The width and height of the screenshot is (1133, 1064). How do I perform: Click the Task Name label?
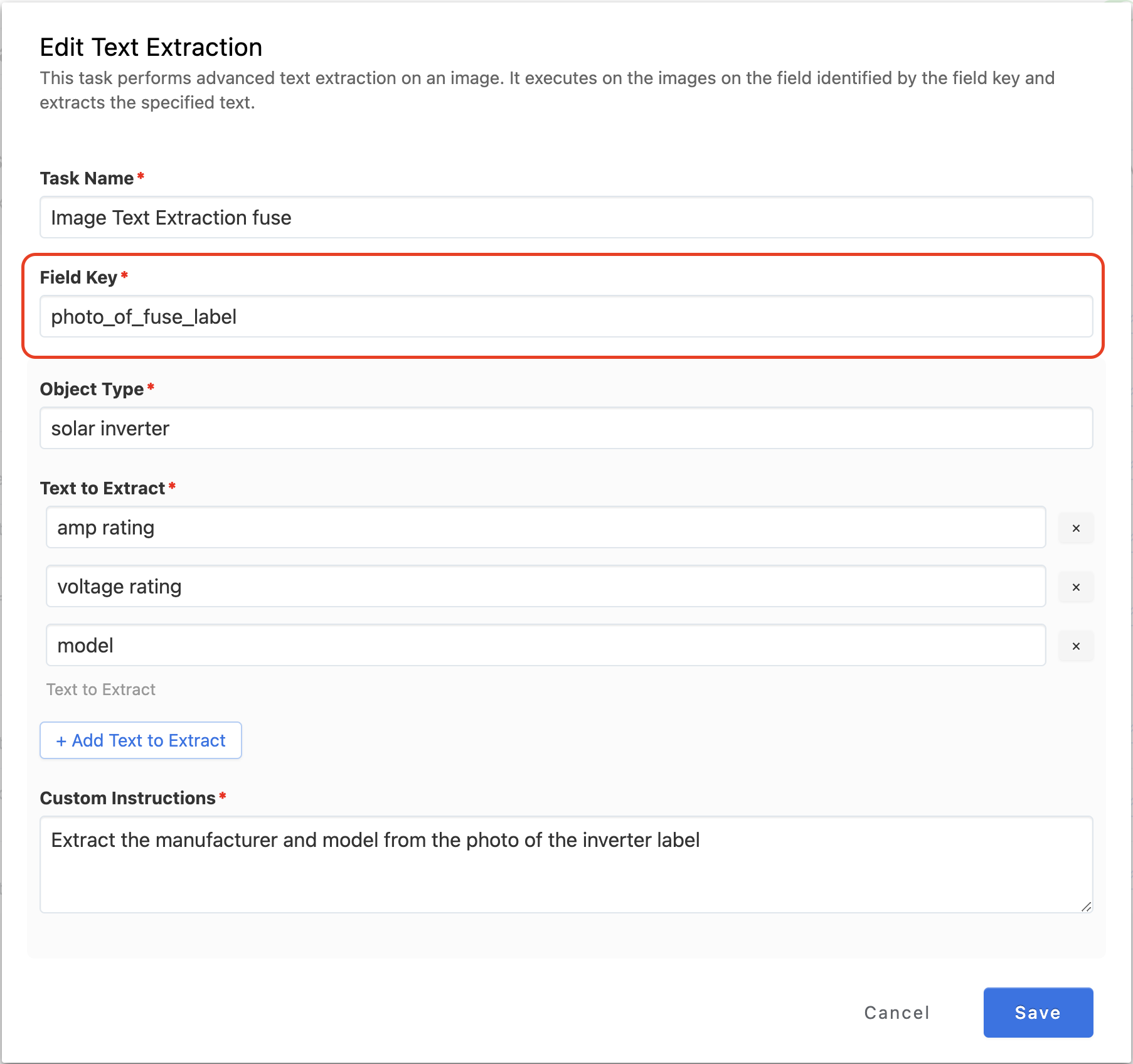coord(87,178)
